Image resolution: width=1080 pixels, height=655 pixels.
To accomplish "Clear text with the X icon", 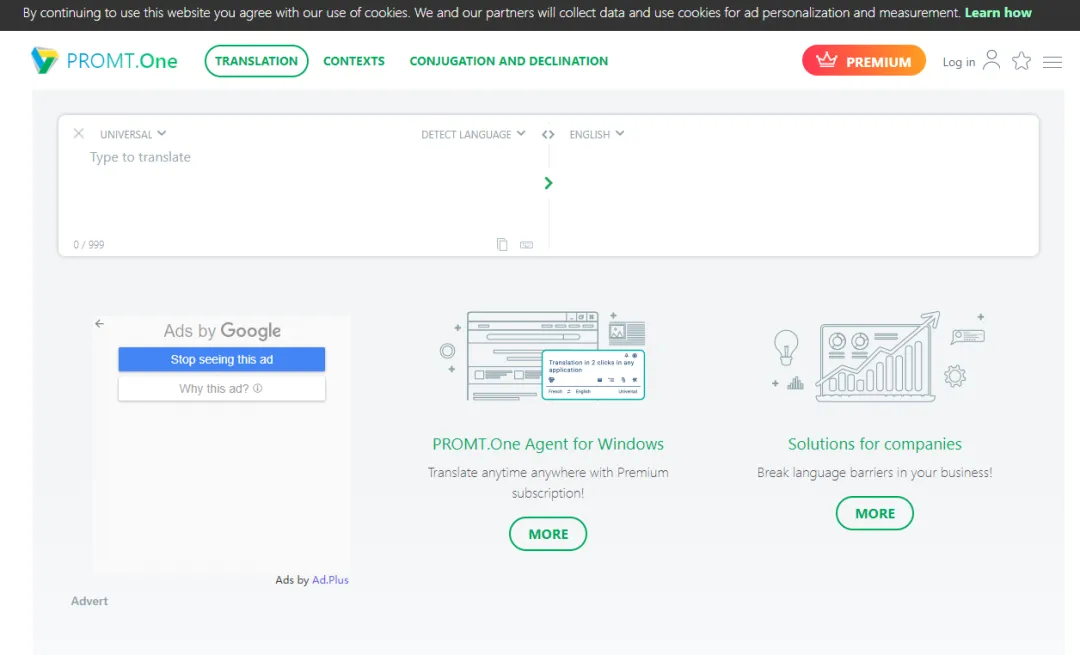I will [x=79, y=134].
